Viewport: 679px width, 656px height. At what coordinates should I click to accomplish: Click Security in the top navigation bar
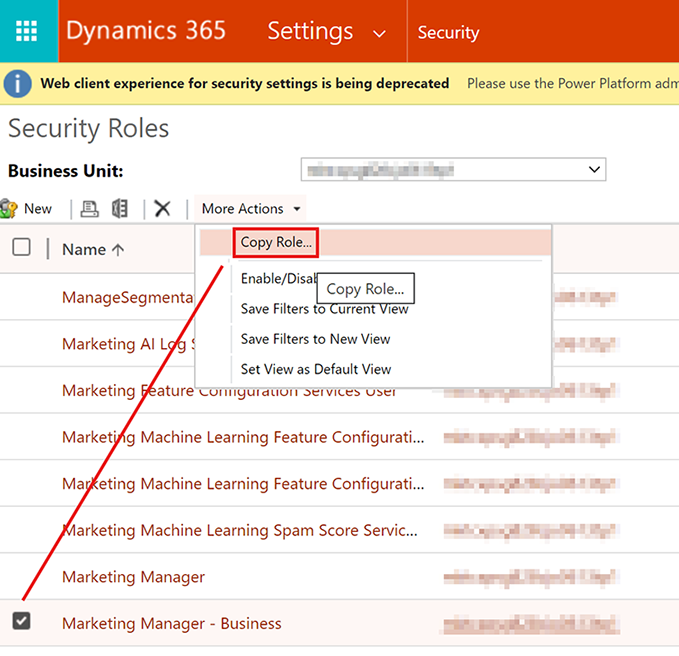click(x=448, y=33)
